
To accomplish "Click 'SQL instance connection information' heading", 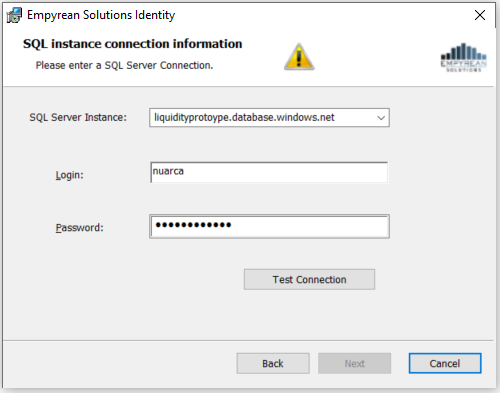I will click(133, 44).
